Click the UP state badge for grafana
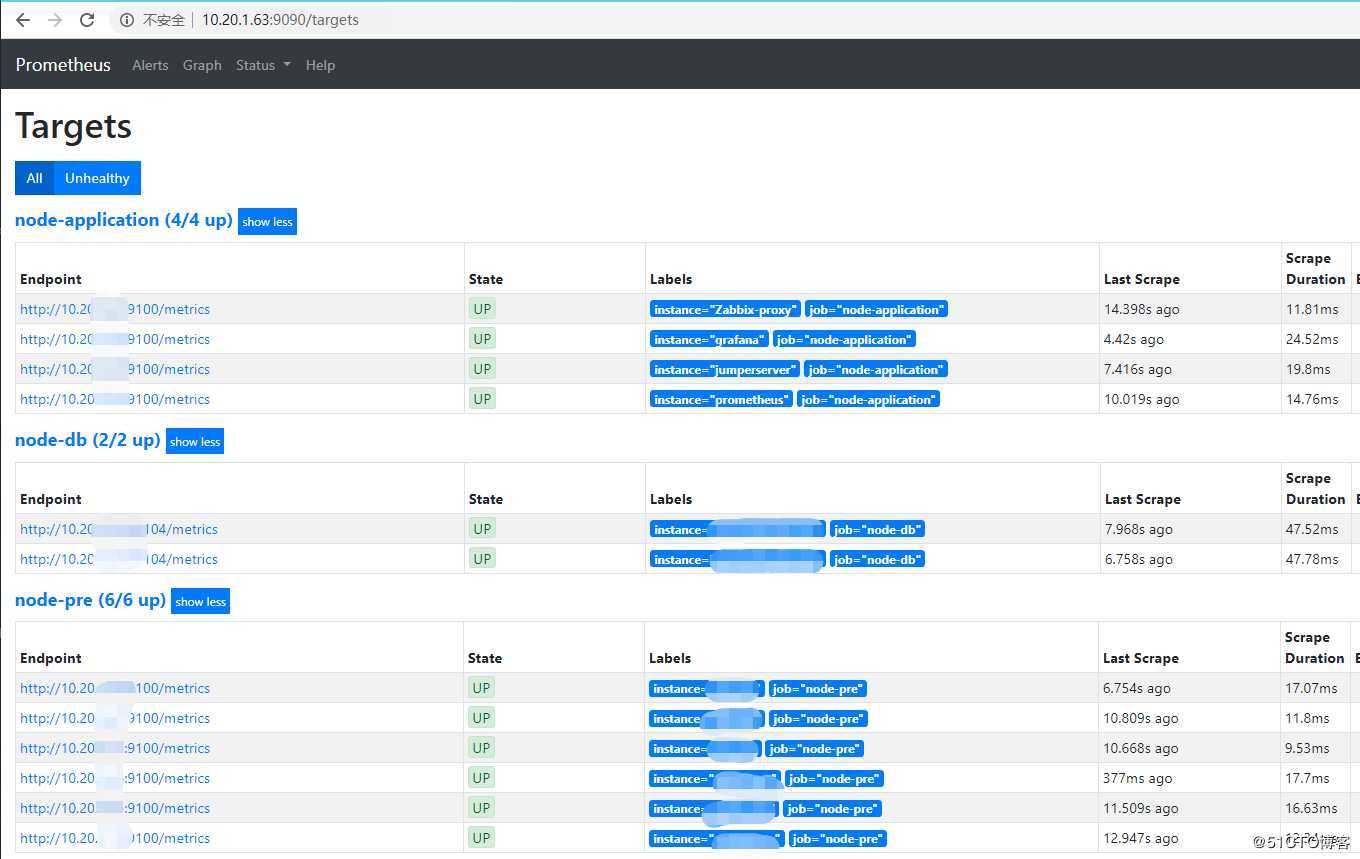The height and width of the screenshot is (859, 1360). (x=482, y=339)
